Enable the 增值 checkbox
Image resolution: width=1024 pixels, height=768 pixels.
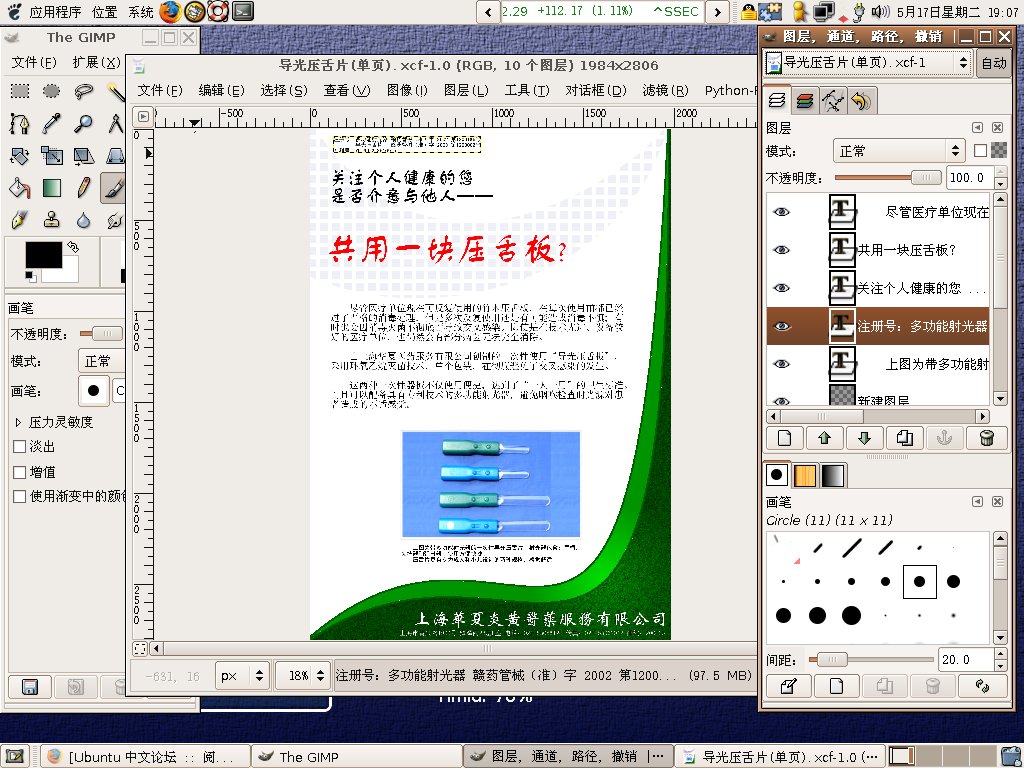[20, 472]
